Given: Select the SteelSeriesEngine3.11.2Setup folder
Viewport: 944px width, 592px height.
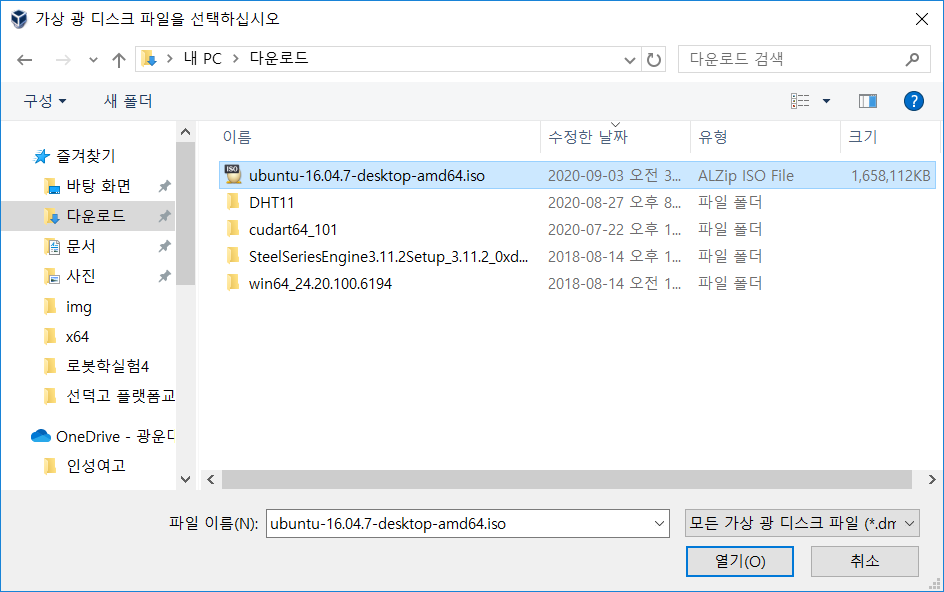Looking at the screenshot, I should pyautogui.click(x=388, y=257).
